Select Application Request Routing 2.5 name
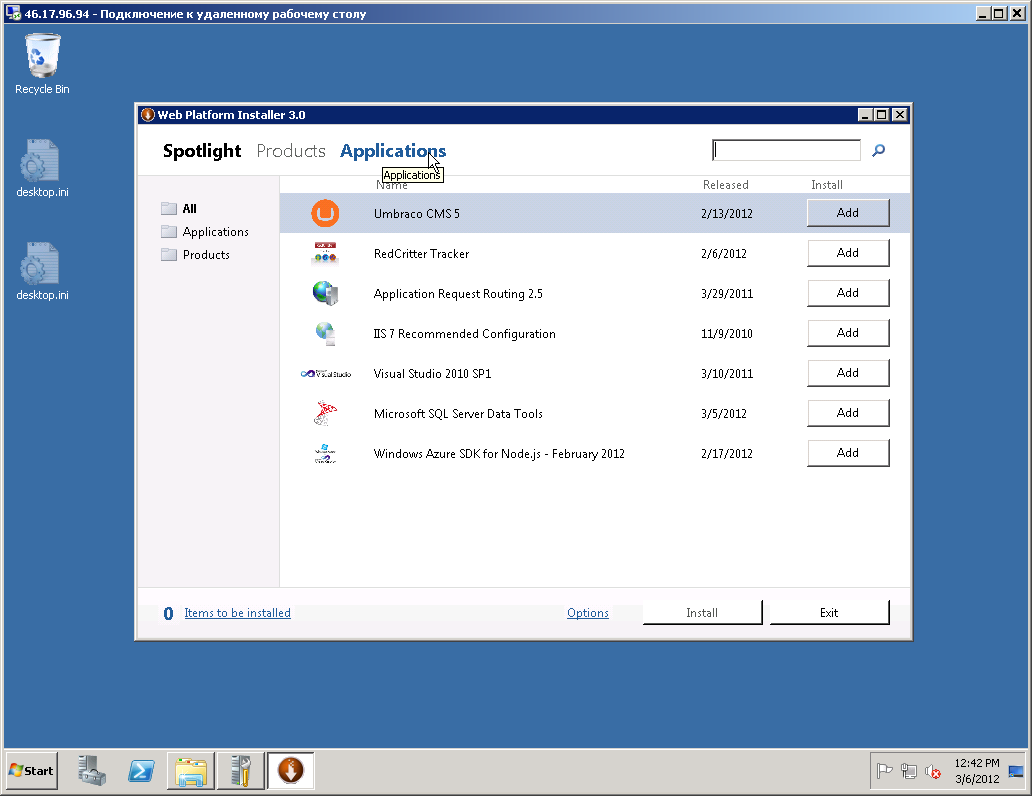Viewport: 1032px width, 796px height. [458, 294]
